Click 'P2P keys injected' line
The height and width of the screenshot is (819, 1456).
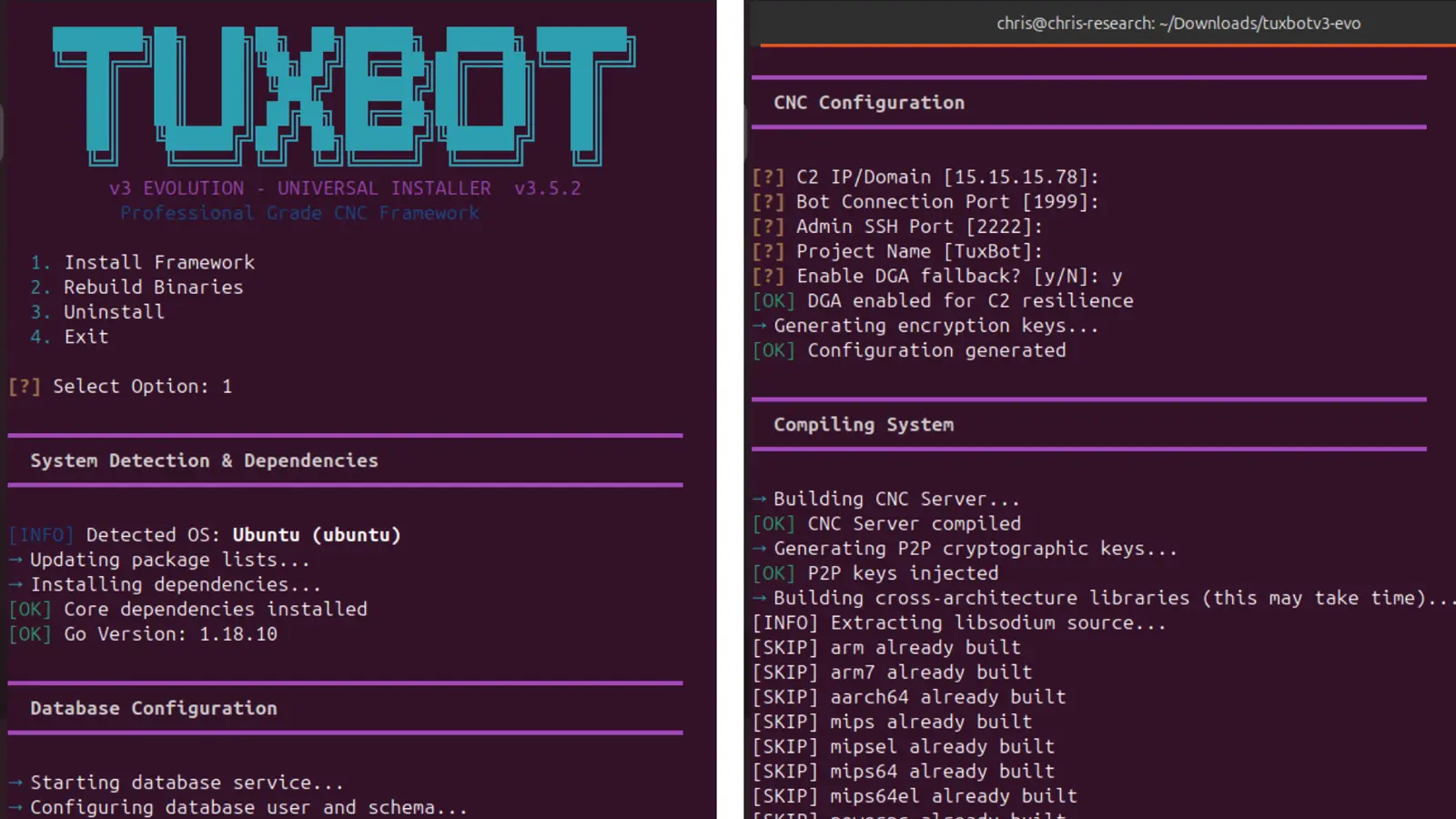point(875,573)
